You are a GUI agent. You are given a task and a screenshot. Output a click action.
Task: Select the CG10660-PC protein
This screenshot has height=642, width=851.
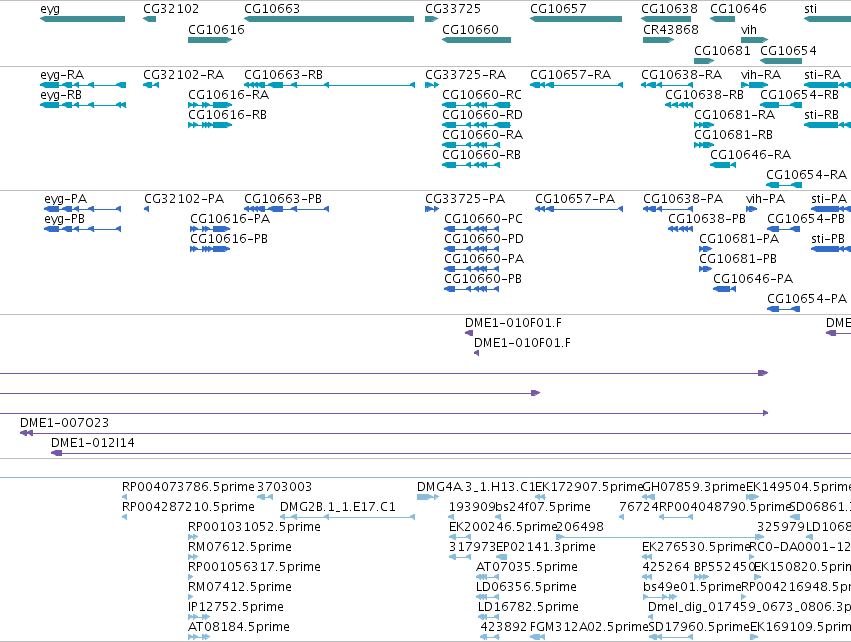[x=472, y=229]
